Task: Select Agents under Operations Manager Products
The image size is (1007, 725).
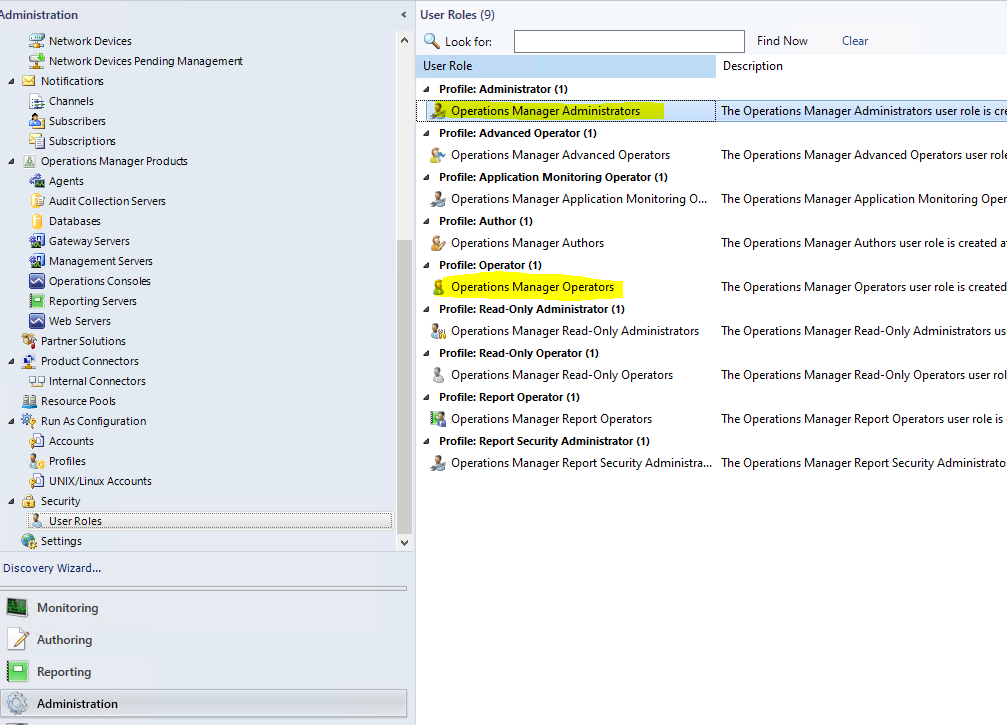Action: point(68,180)
